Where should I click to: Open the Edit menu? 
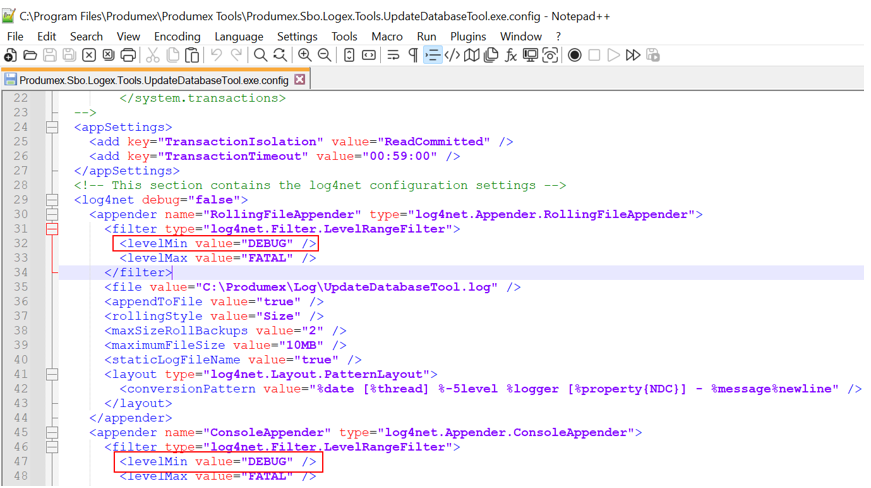[x=47, y=37]
